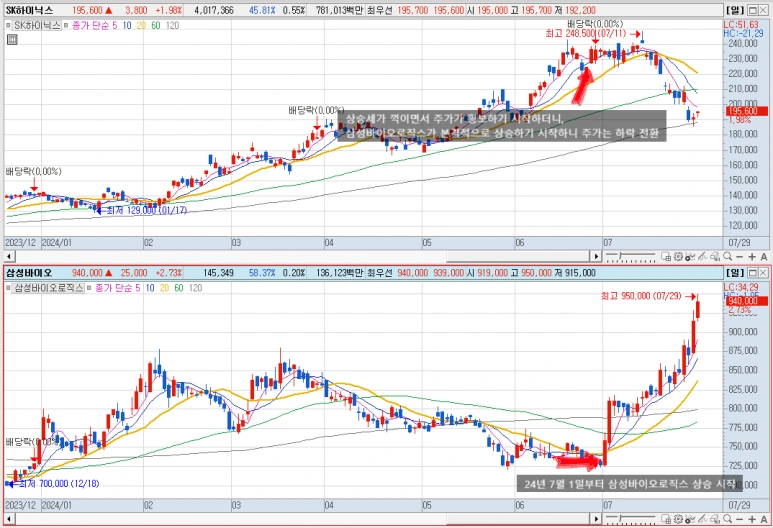Click 종가 단순 moving average label in 삼성바이오 chart
Image resolution: width=773 pixels, height=528 pixels.
[x=112, y=288]
